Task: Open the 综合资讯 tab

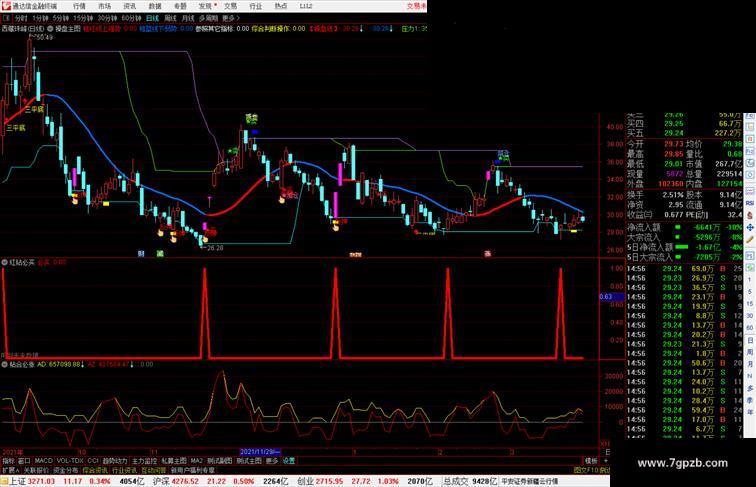Action: (x=95, y=470)
